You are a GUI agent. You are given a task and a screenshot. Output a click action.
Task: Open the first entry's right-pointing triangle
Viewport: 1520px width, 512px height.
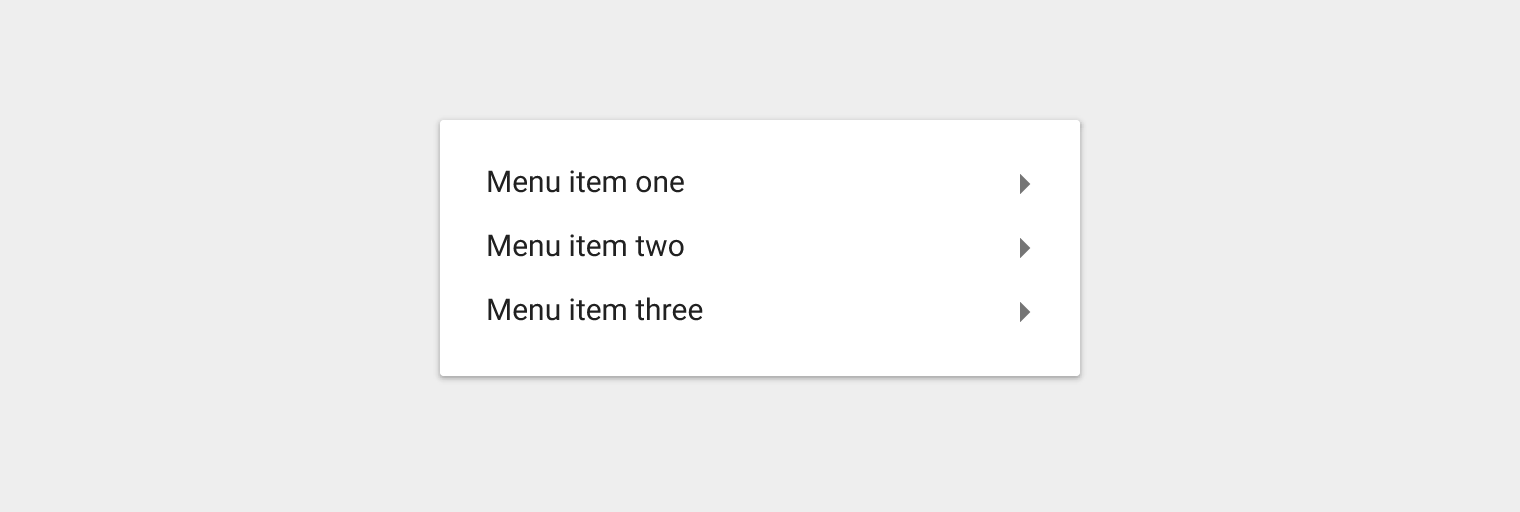(x=1025, y=184)
